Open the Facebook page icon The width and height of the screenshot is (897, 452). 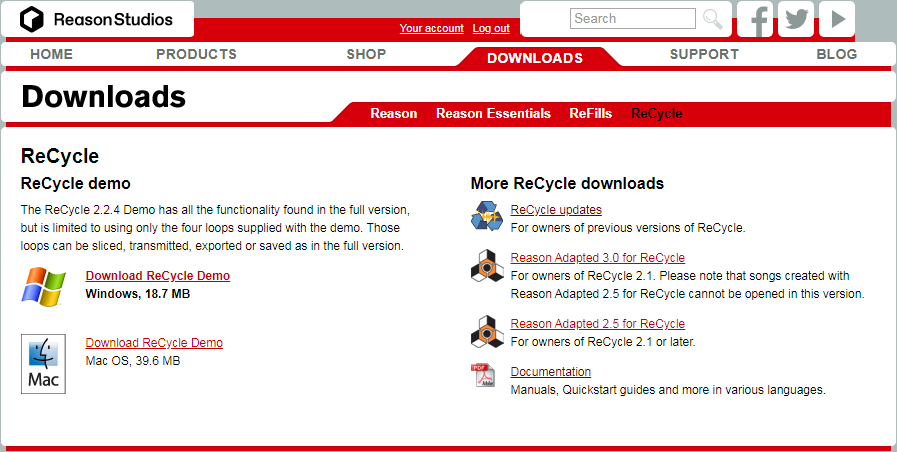[x=755, y=19]
